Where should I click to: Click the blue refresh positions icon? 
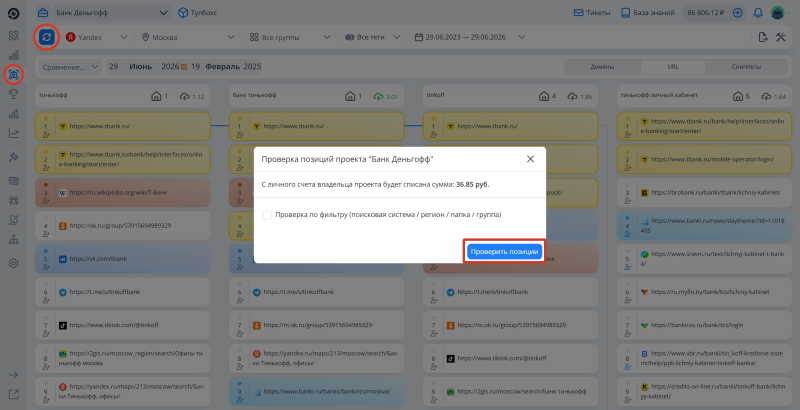tap(46, 37)
